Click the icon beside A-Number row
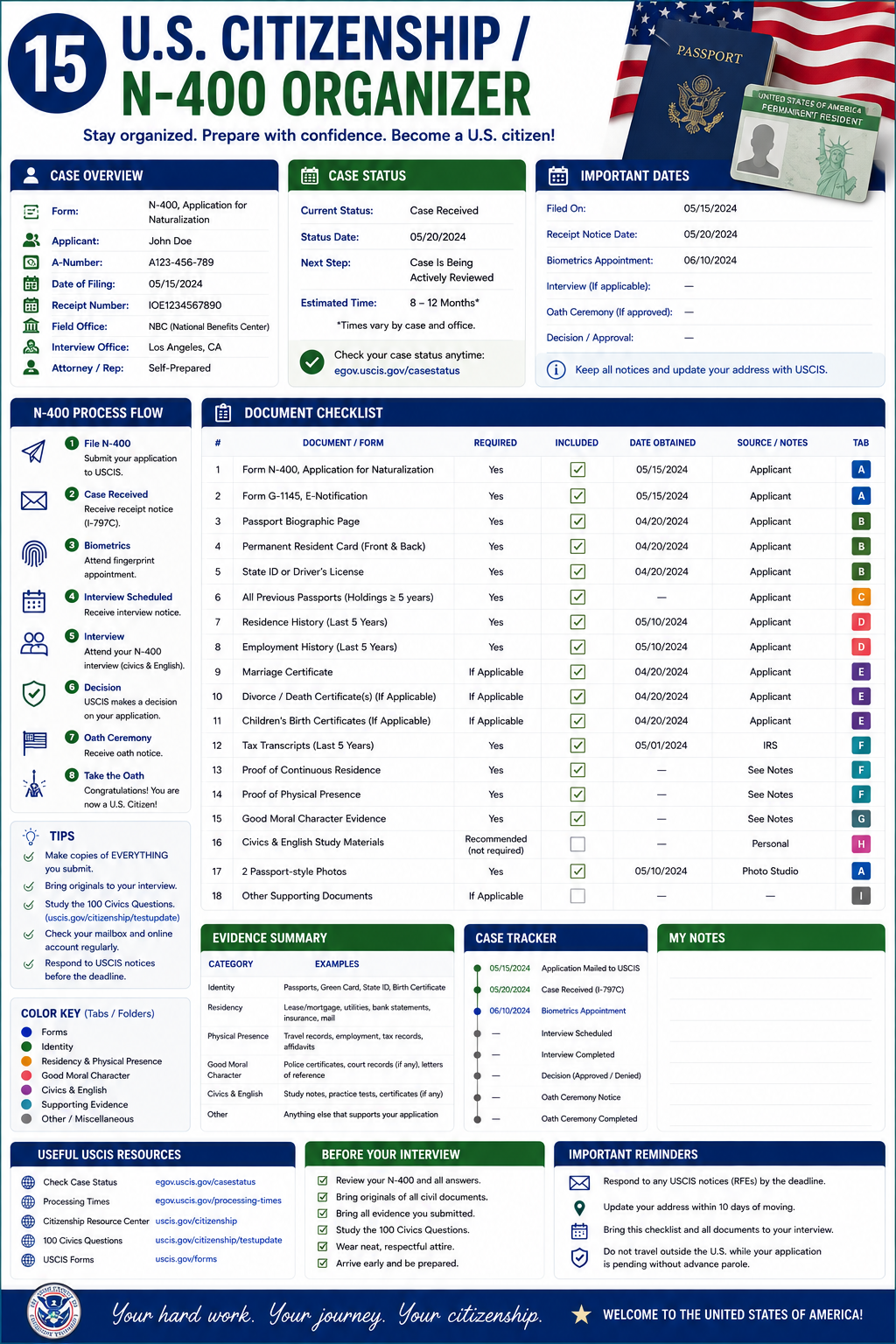Image resolution: width=896 pixels, height=1344 pixels. click(31, 262)
